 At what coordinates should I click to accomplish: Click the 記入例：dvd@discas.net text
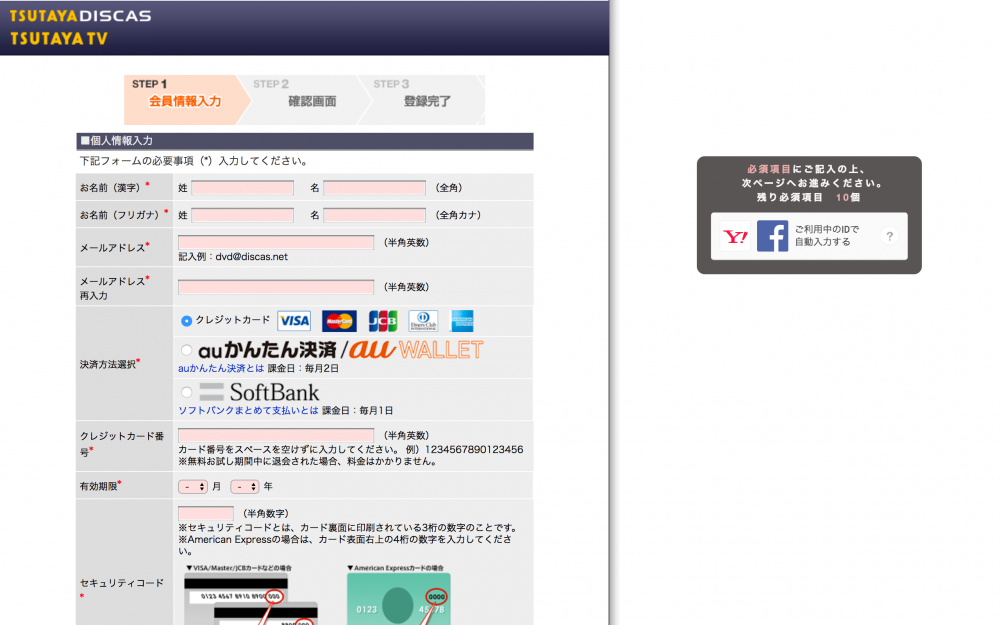(x=233, y=256)
